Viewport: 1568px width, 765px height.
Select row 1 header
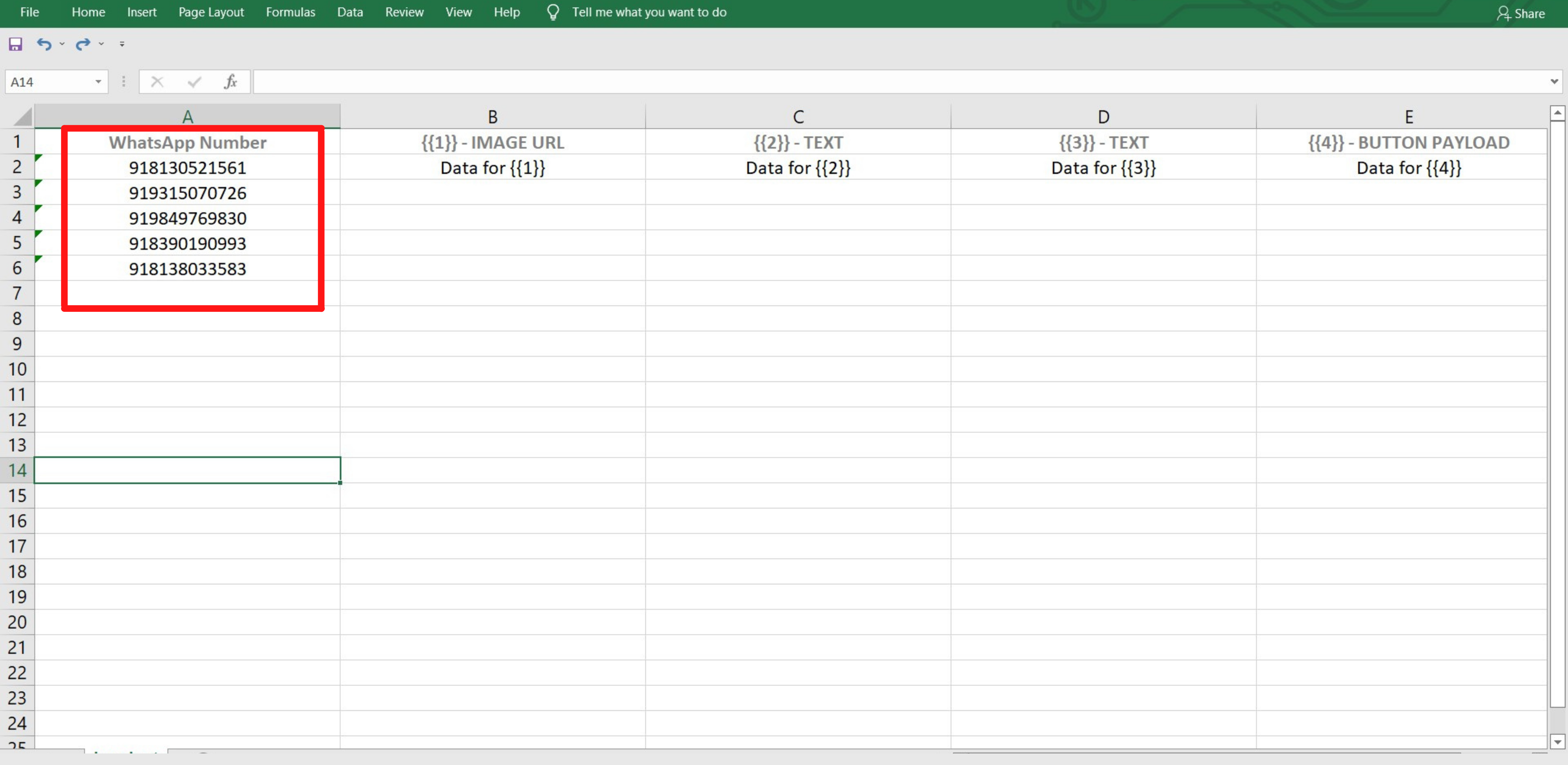pyautogui.click(x=17, y=142)
